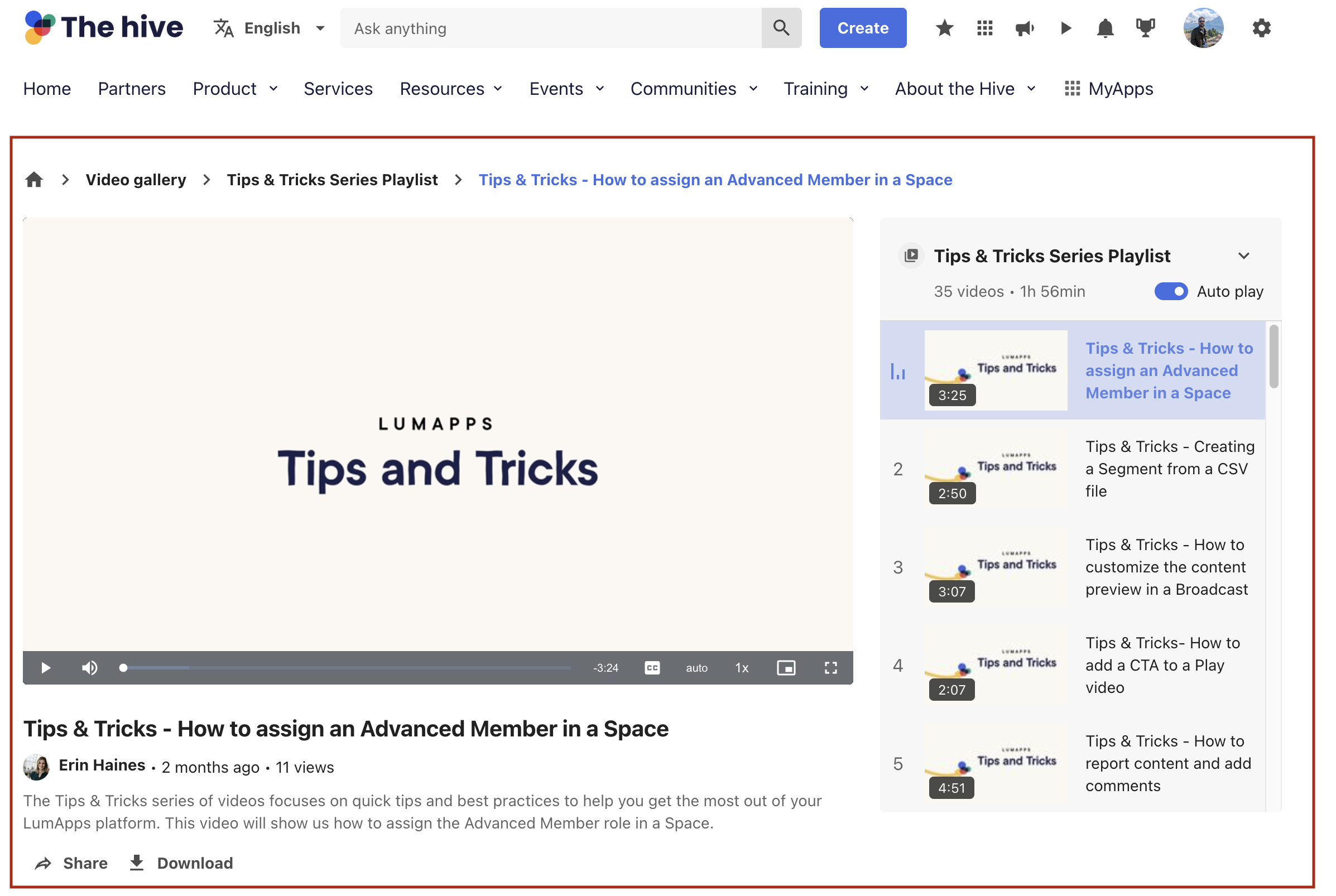Click the blue Create button
The width and height of the screenshot is (1336, 896).
pos(863,28)
